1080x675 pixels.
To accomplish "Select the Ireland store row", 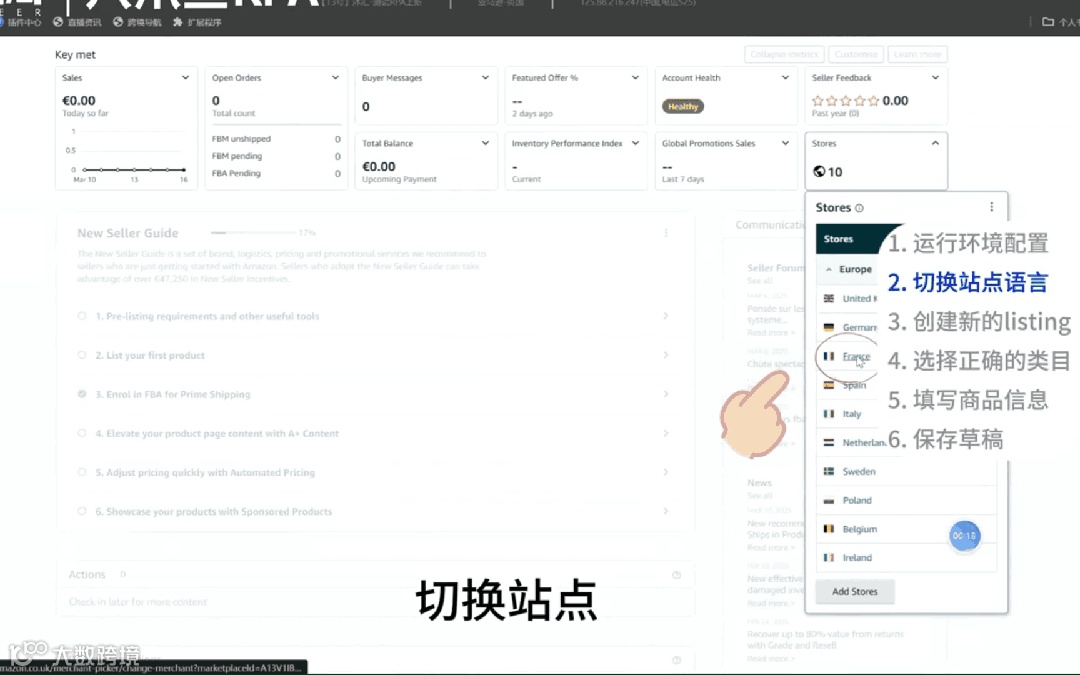I will click(x=906, y=558).
